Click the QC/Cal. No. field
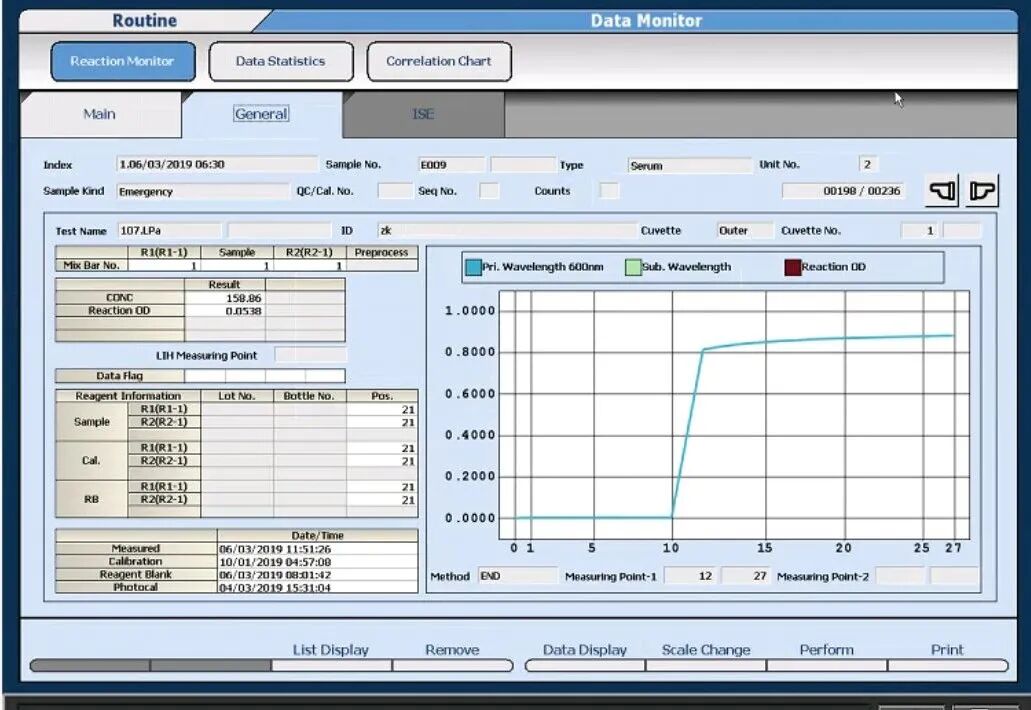1031x710 pixels. click(395, 191)
